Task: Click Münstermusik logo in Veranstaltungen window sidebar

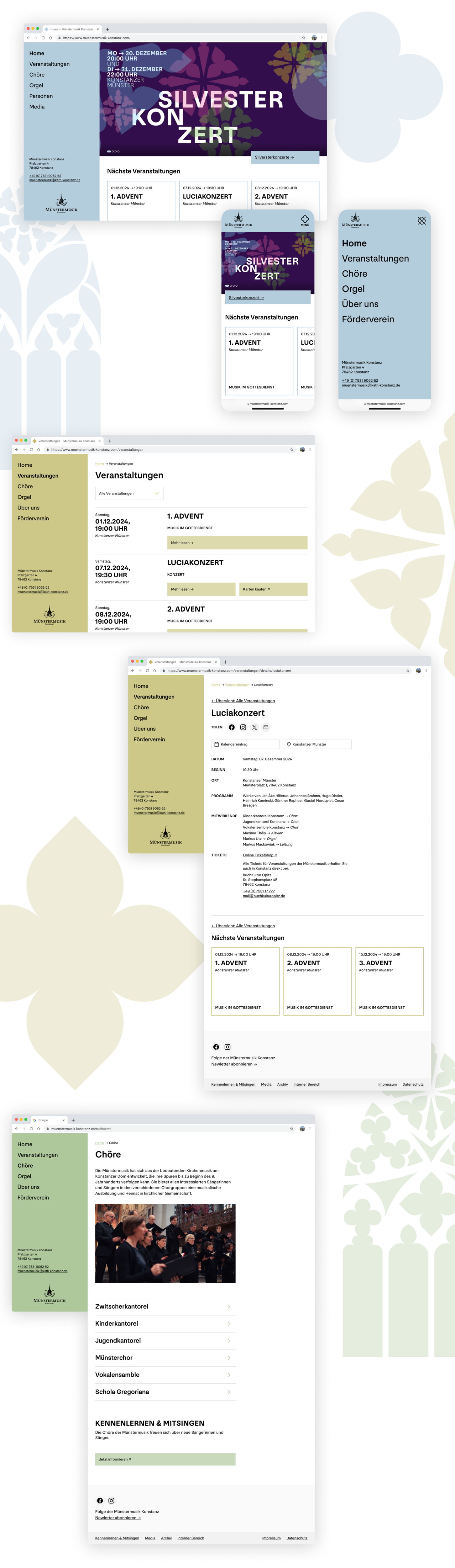Action: pyautogui.click(x=49, y=615)
